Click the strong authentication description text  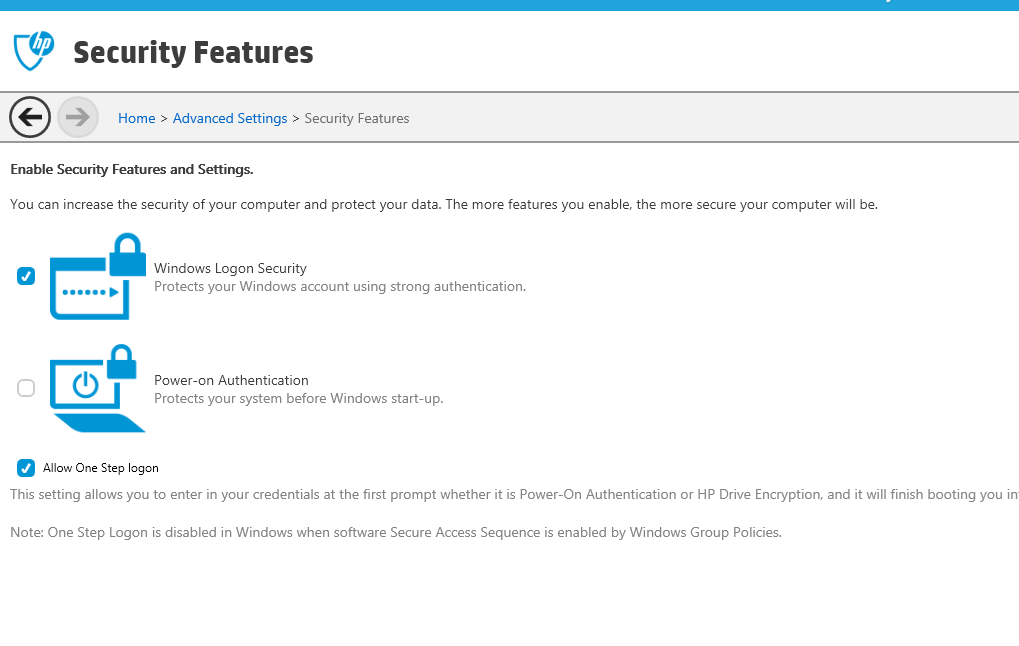tap(339, 286)
